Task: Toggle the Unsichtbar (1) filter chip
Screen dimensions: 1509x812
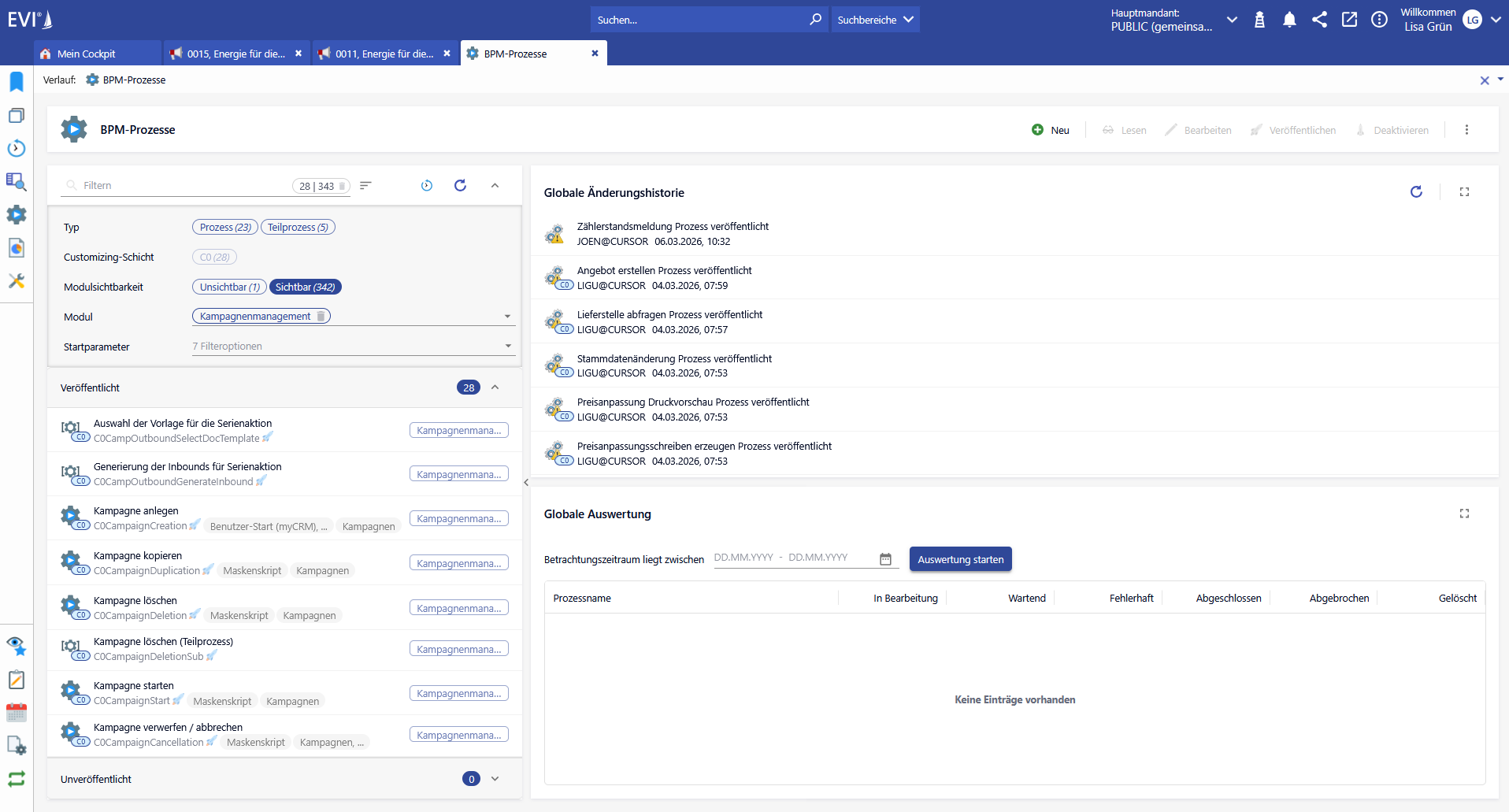Action: pyautogui.click(x=229, y=287)
